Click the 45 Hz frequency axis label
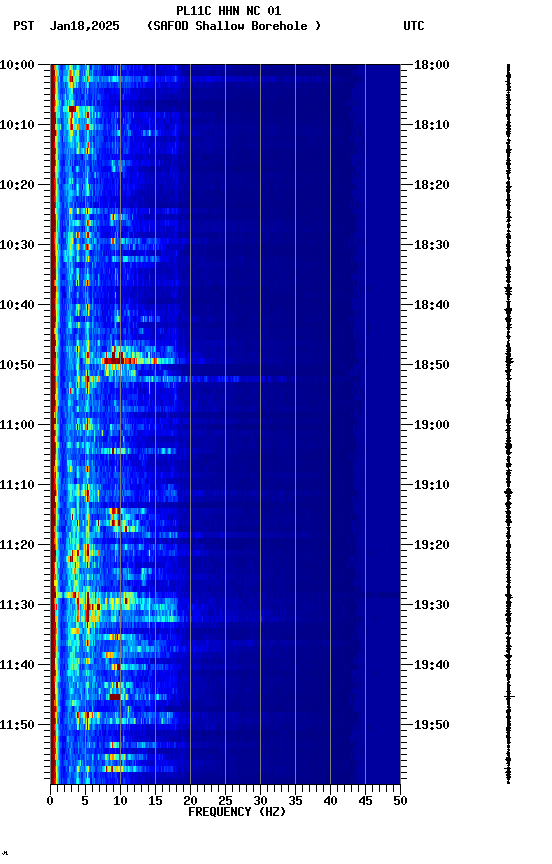The image size is (552, 864). coord(365,801)
